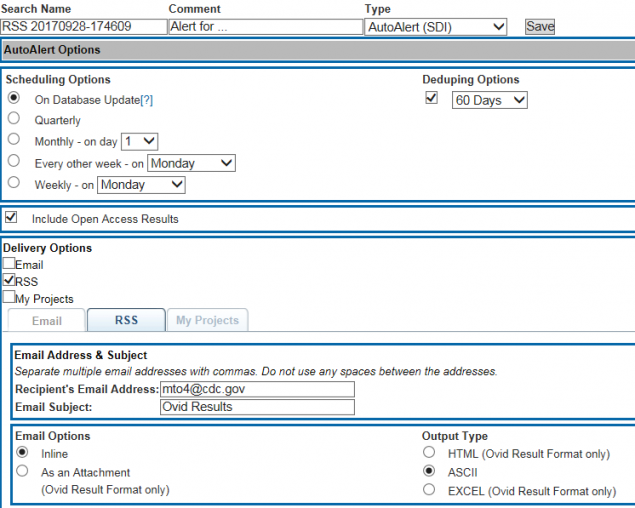Switch to the Email tab
This screenshot has width=635, height=508.
[46, 320]
